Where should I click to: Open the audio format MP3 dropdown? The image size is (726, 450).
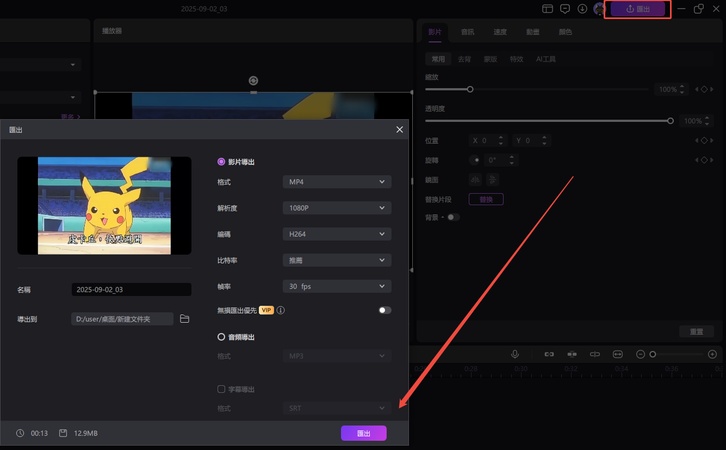click(x=337, y=356)
